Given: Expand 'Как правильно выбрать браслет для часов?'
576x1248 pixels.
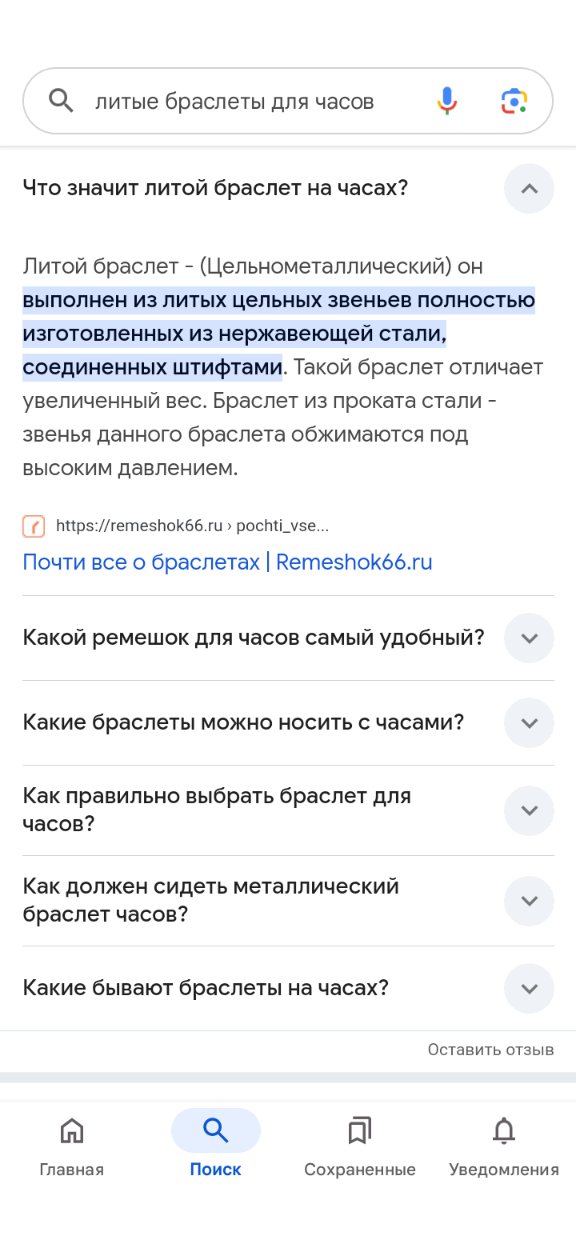Looking at the screenshot, I should click(x=529, y=810).
